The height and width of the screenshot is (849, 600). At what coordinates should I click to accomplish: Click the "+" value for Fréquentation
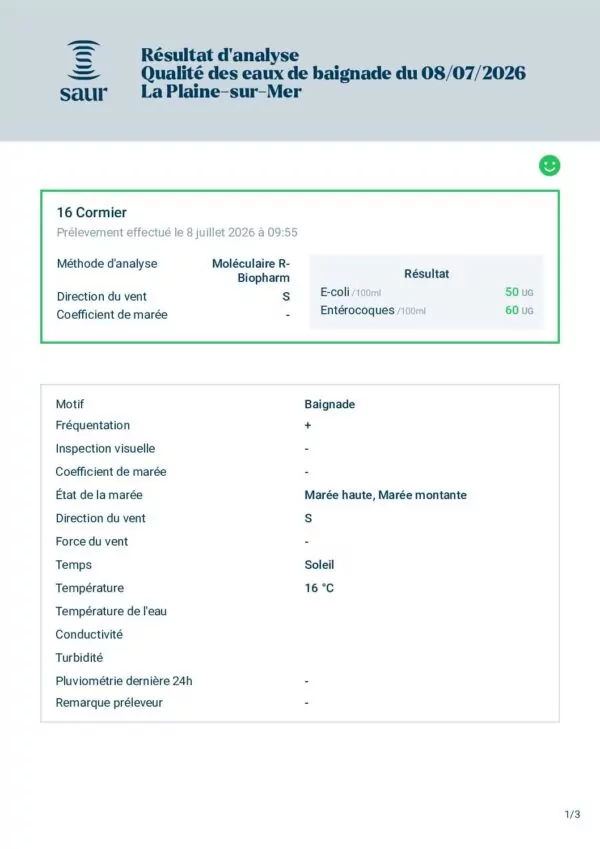click(308, 425)
